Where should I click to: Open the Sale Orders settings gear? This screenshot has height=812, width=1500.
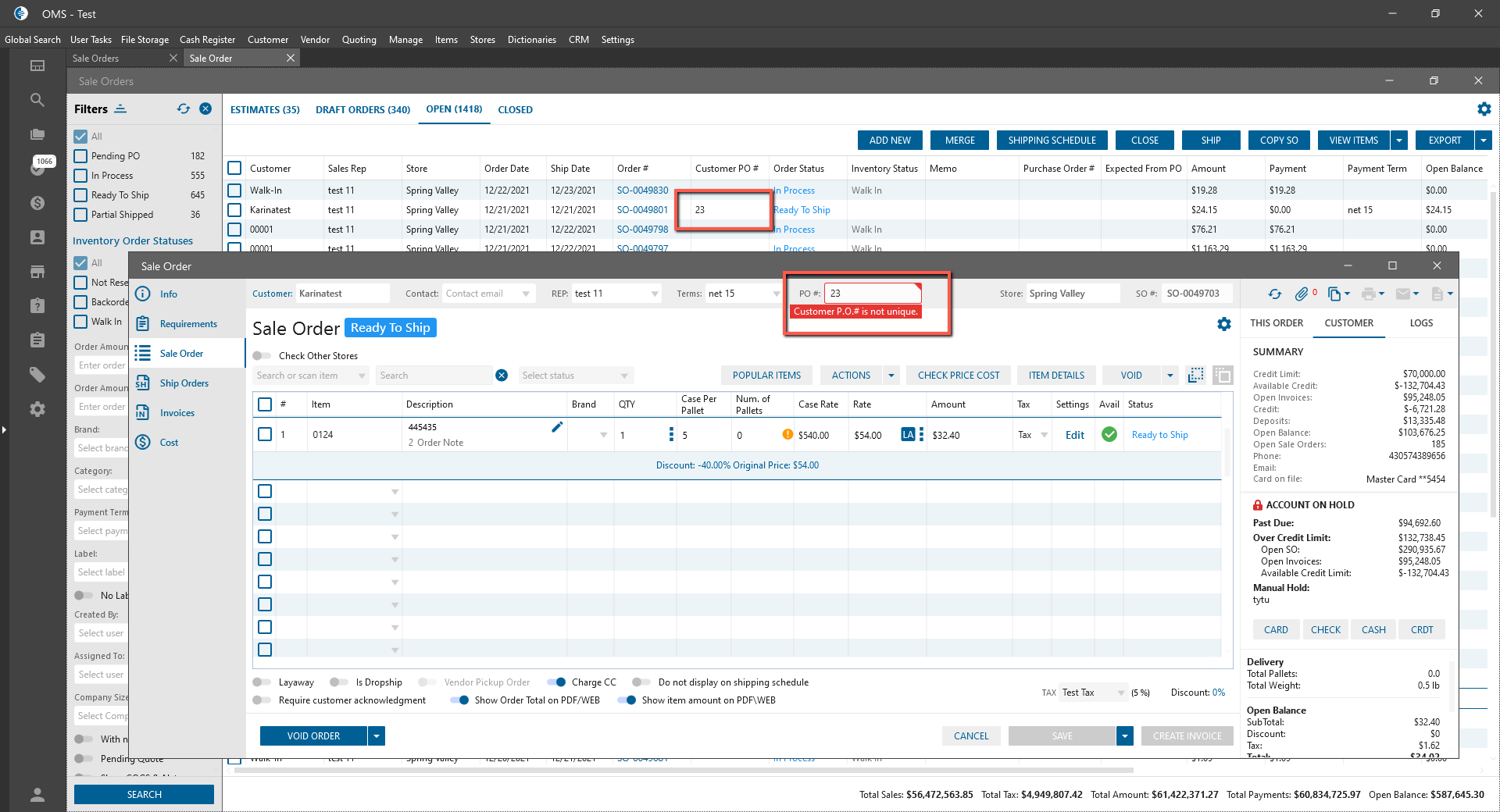1484,109
